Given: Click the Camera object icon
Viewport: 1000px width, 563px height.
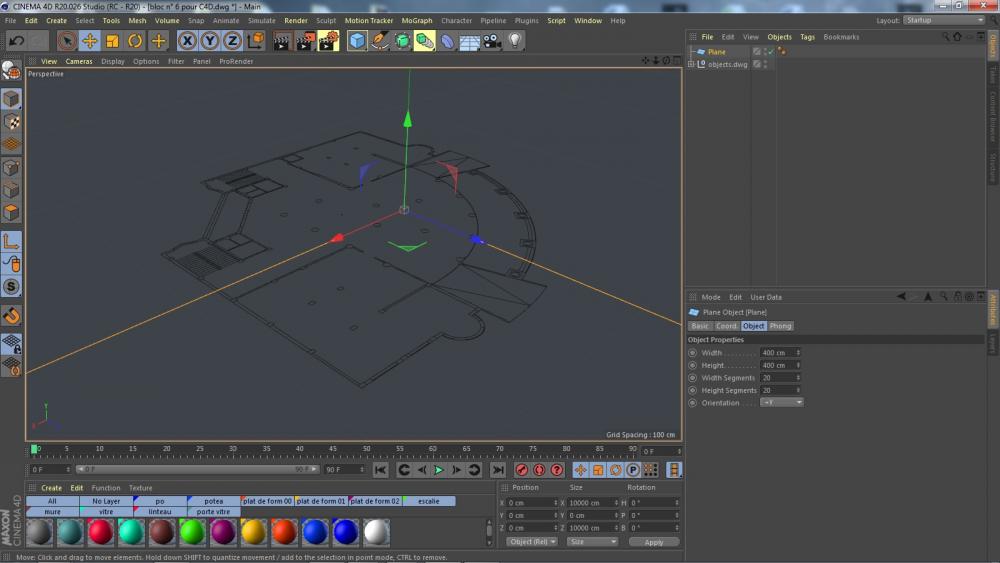Looking at the screenshot, I should tap(491, 41).
